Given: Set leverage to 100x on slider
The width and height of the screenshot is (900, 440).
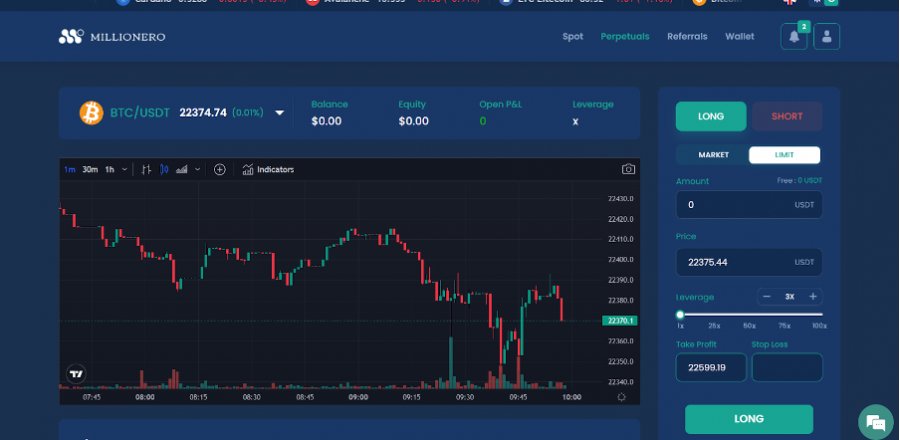Looking at the screenshot, I should [x=819, y=326].
